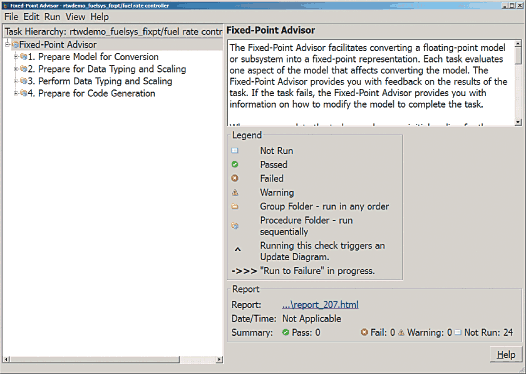The image size is (526, 374).
Task: Click the folder icon of Perform Data Typing and Scaling
Action: (23, 81)
